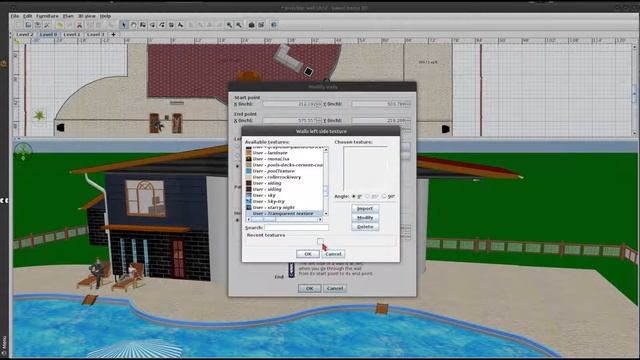Activate the Create rooms tool
640x360 pixels.
153,25
